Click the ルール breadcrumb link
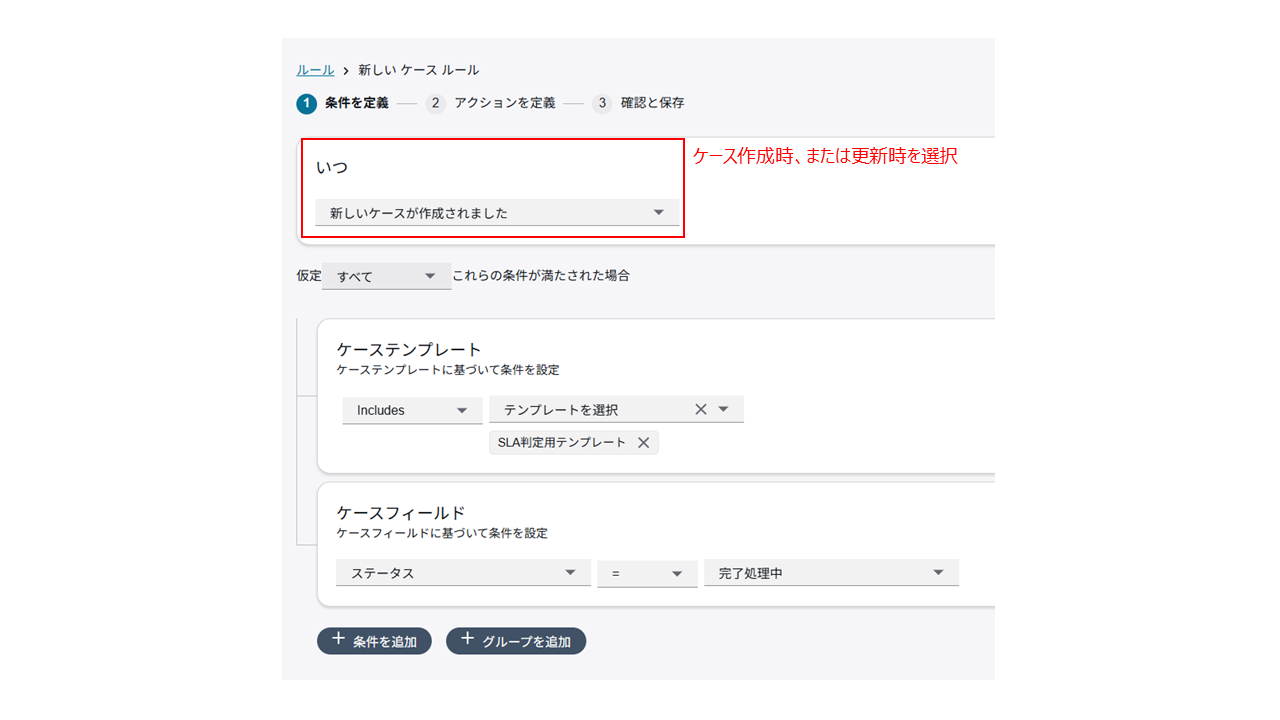 [x=315, y=70]
